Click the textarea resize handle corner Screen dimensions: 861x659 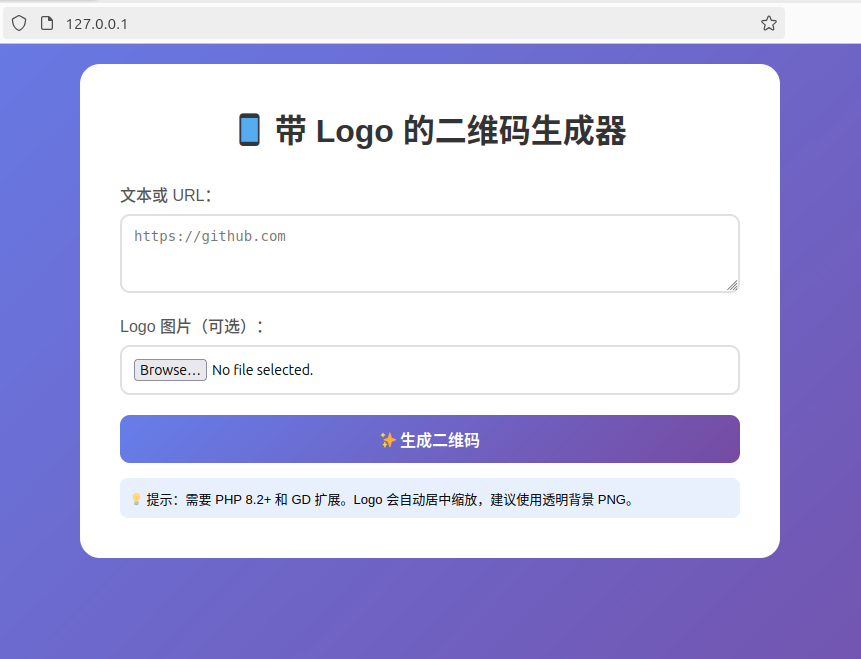pyautogui.click(x=733, y=287)
